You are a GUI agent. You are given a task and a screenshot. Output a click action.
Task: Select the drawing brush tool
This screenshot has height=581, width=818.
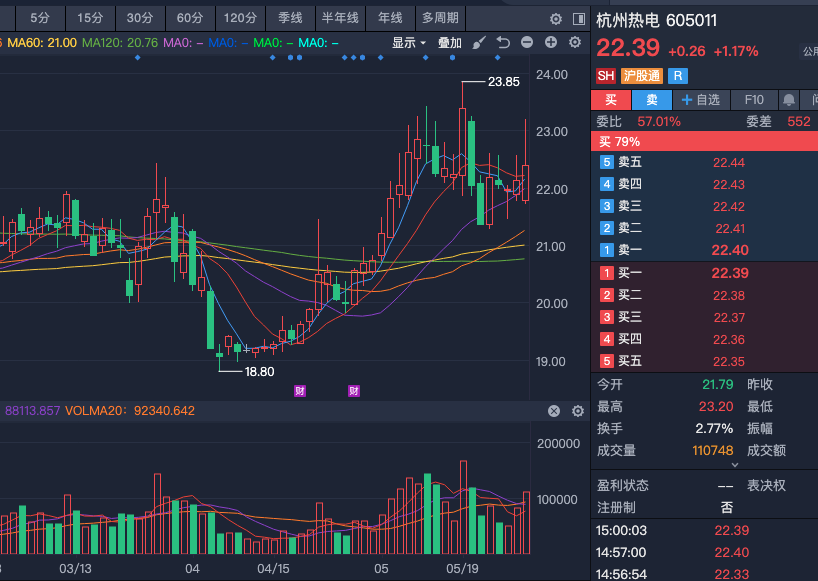pos(479,43)
